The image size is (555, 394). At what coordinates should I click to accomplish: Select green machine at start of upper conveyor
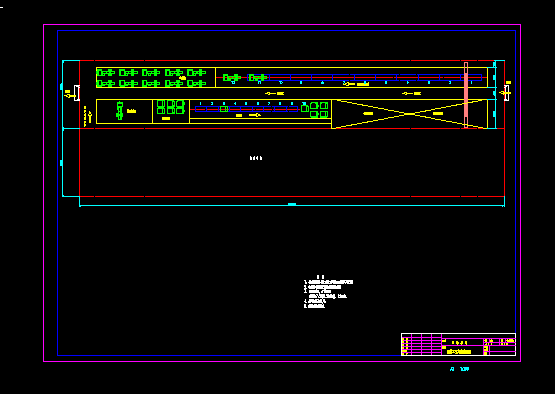click(x=231, y=78)
